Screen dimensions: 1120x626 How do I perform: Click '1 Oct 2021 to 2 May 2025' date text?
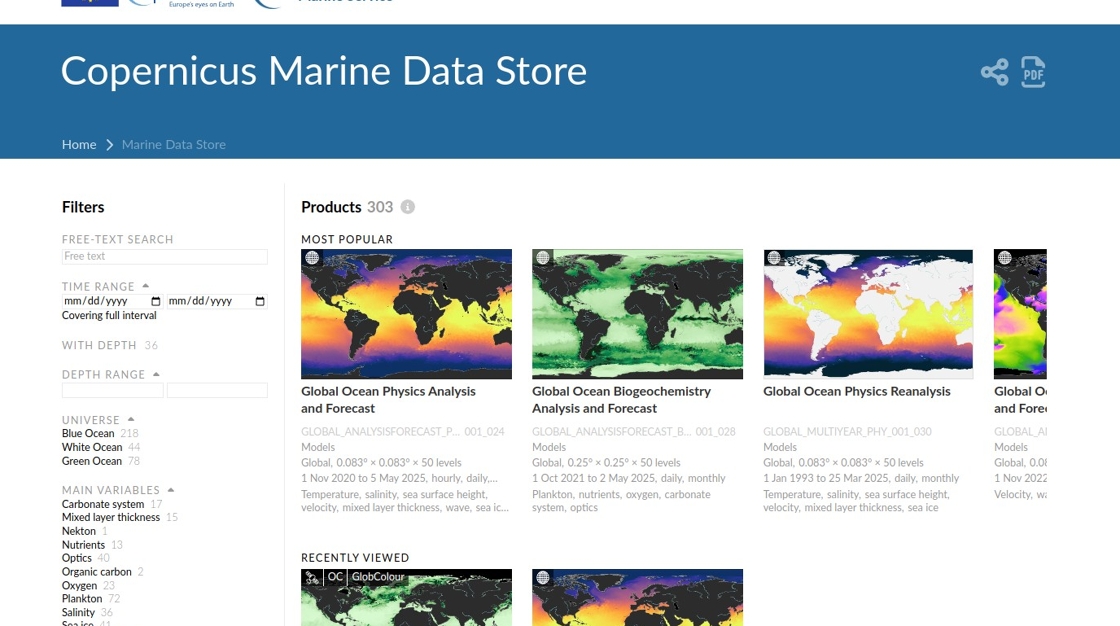click(x=594, y=478)
